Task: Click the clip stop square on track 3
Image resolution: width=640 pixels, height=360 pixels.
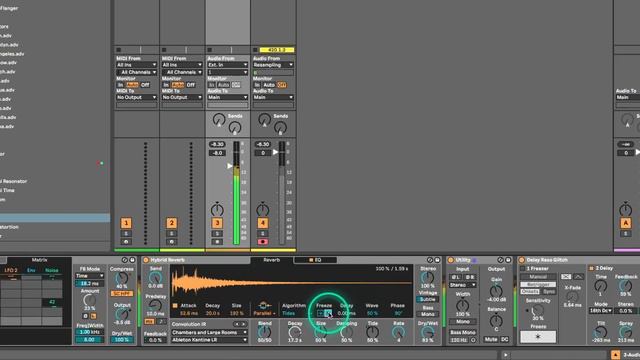Action: (x=210, y=50)
